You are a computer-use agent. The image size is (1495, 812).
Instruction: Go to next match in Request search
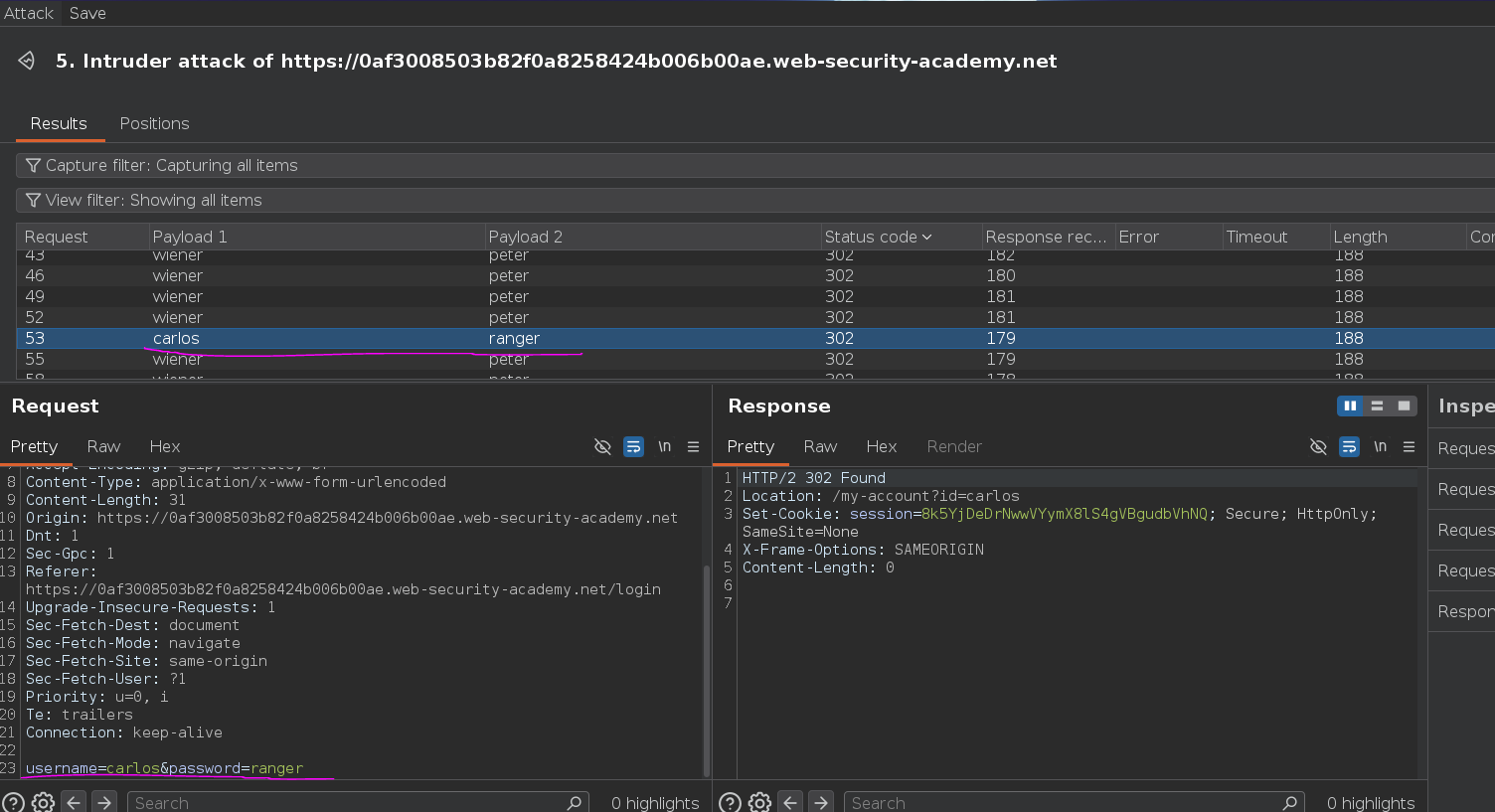[104, 802]
